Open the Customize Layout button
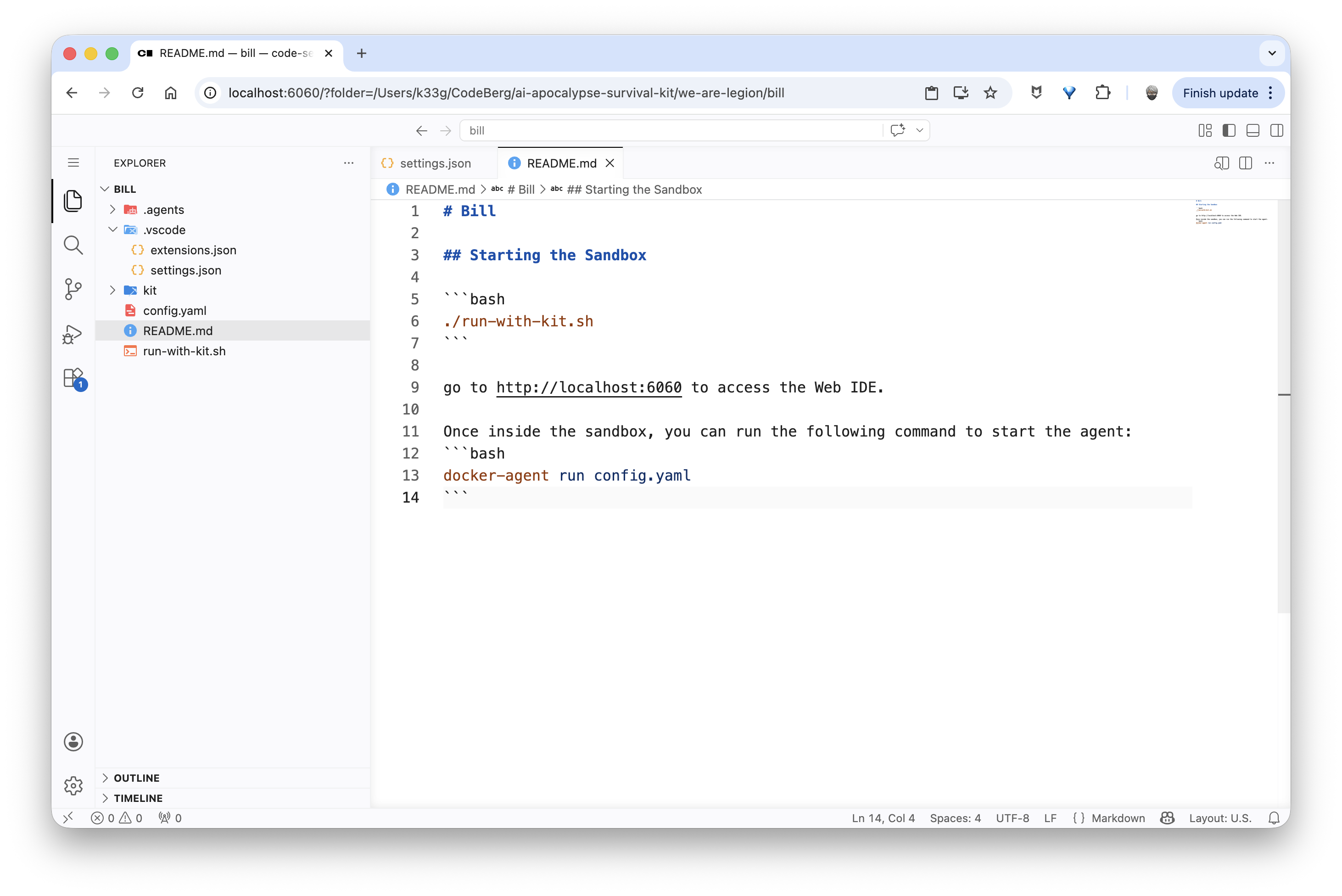The image size is (1342, 896). [1205, 131]
